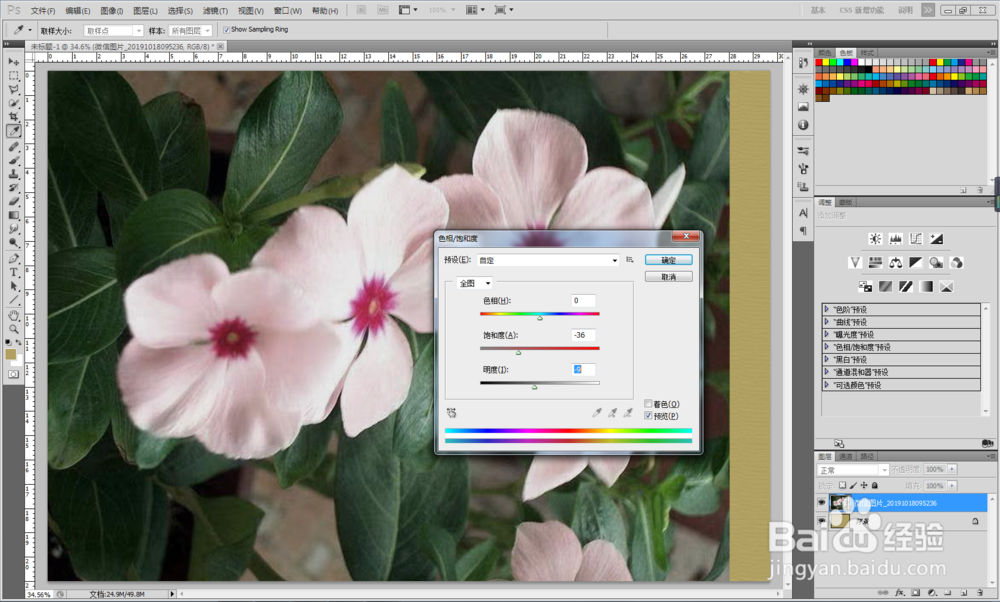Click the preset options icon beside preset dropdown

coord(630,260)
